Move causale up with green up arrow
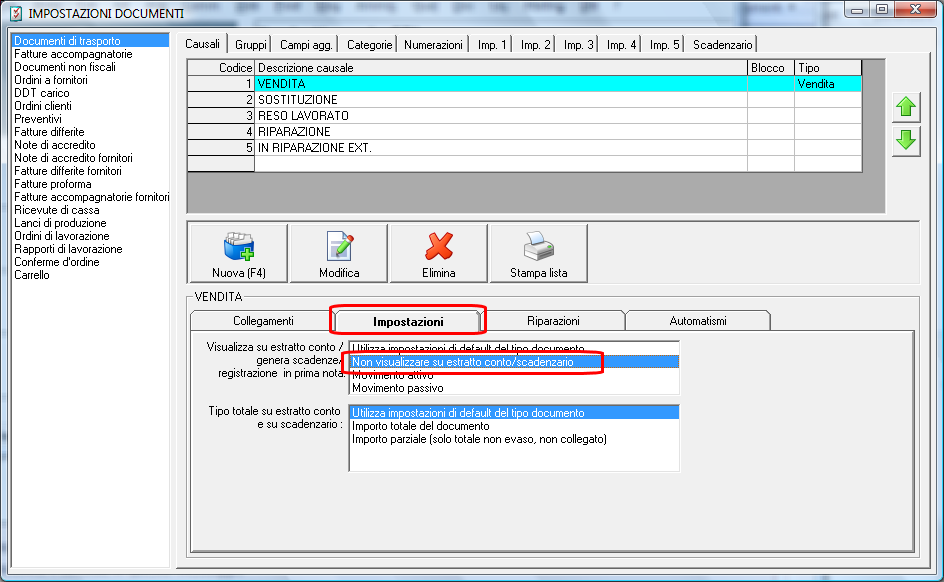The height and width of the screenshot is (582, 944). (x=906, y=108)
